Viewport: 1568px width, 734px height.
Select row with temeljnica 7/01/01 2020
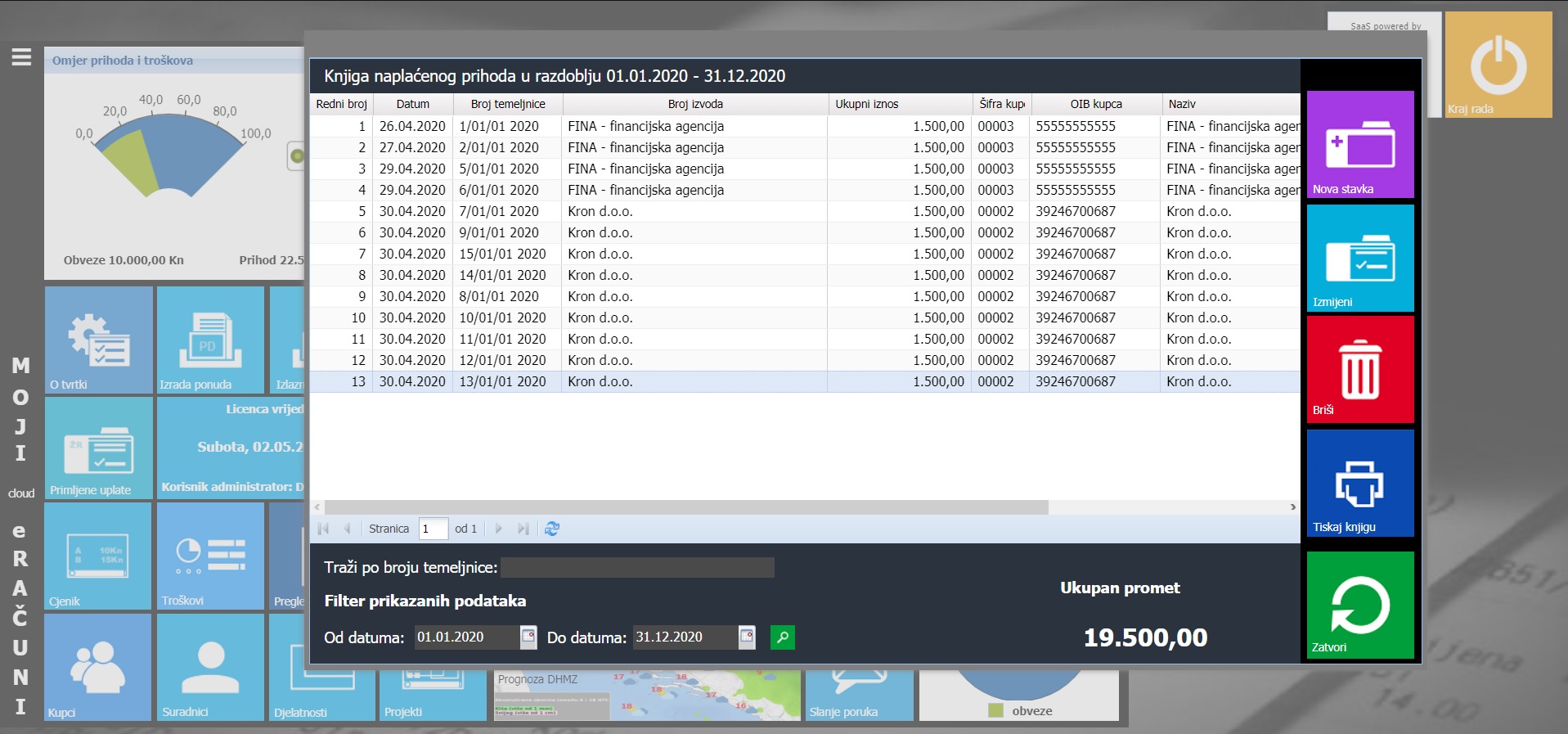tap(805, 211)
